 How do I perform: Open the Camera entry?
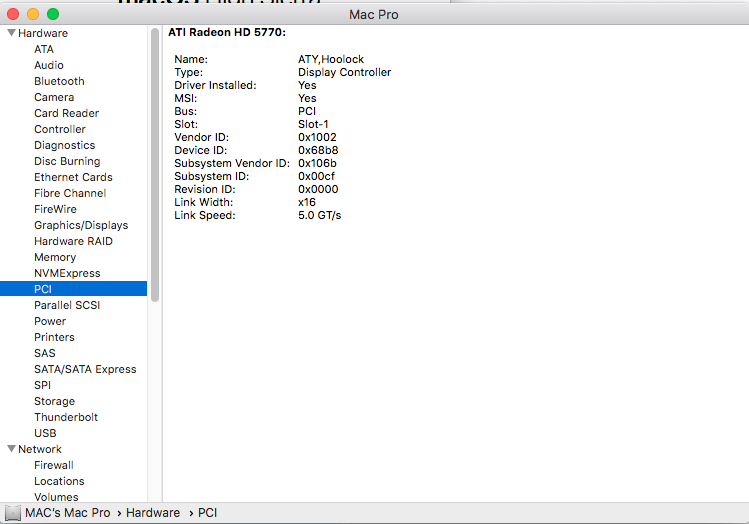click(x=54, y=97)
